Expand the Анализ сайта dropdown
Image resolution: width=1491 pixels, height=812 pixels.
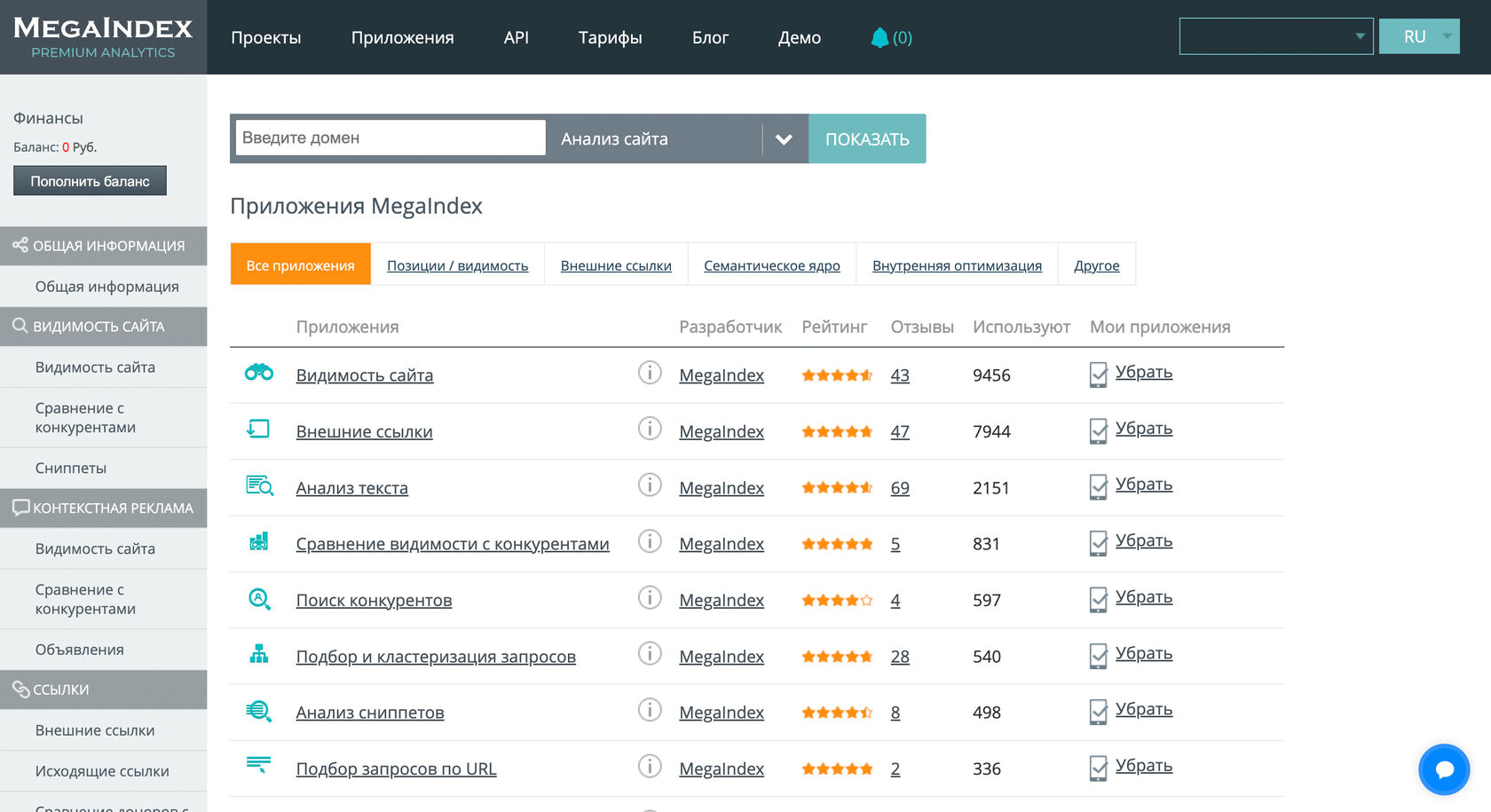tap(784, 139)
